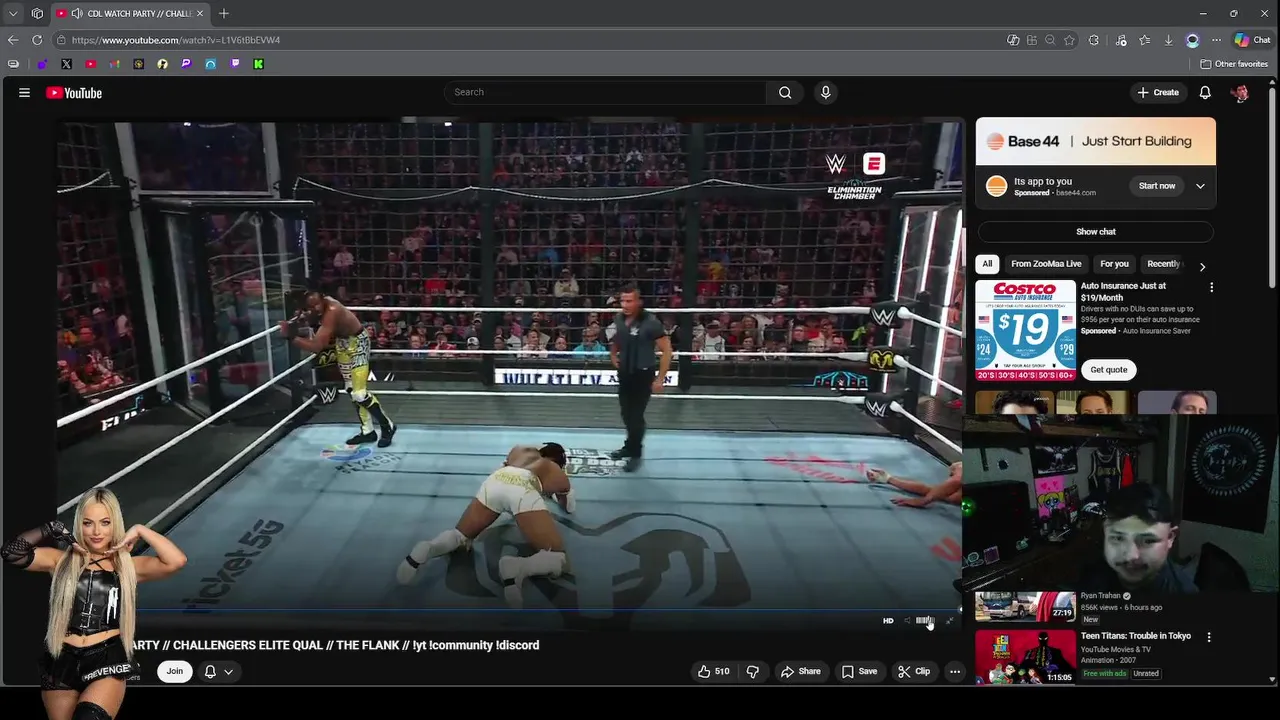Start voice search with the microphone
The image size is (1280, 720).
point(825,92)
